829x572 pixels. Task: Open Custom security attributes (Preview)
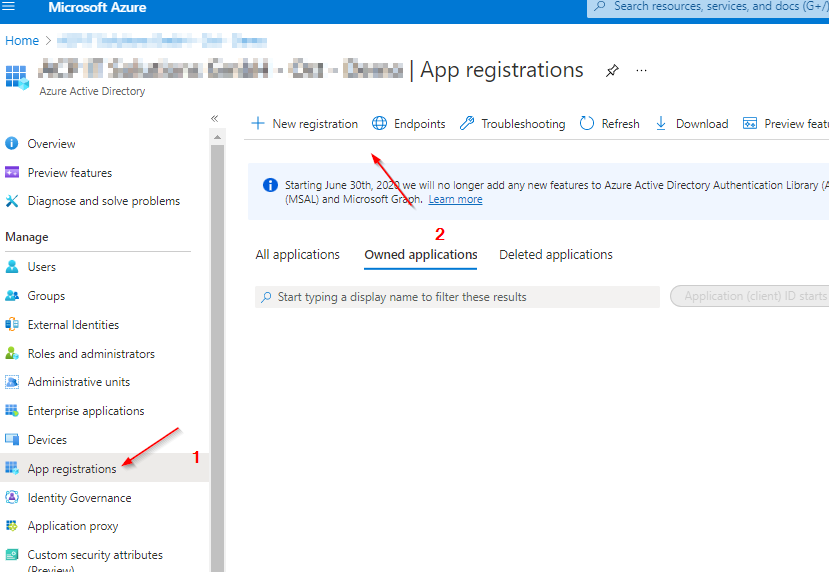coord(95,559)
